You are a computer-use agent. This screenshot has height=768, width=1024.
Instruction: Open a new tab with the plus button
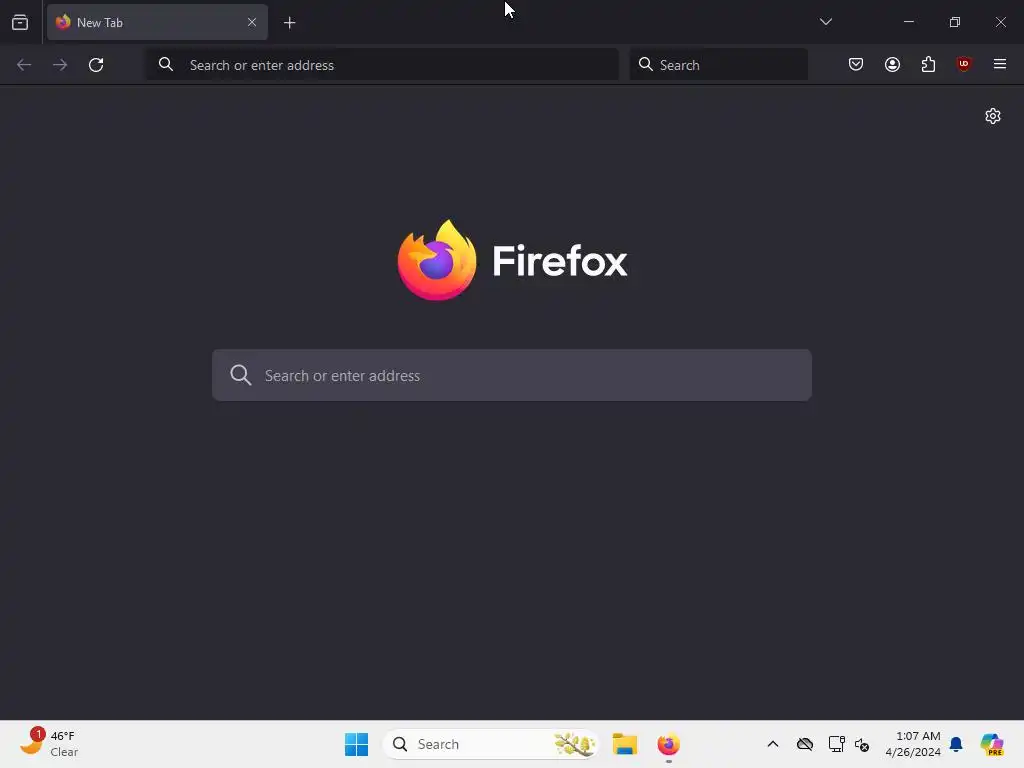coord(289,23)
